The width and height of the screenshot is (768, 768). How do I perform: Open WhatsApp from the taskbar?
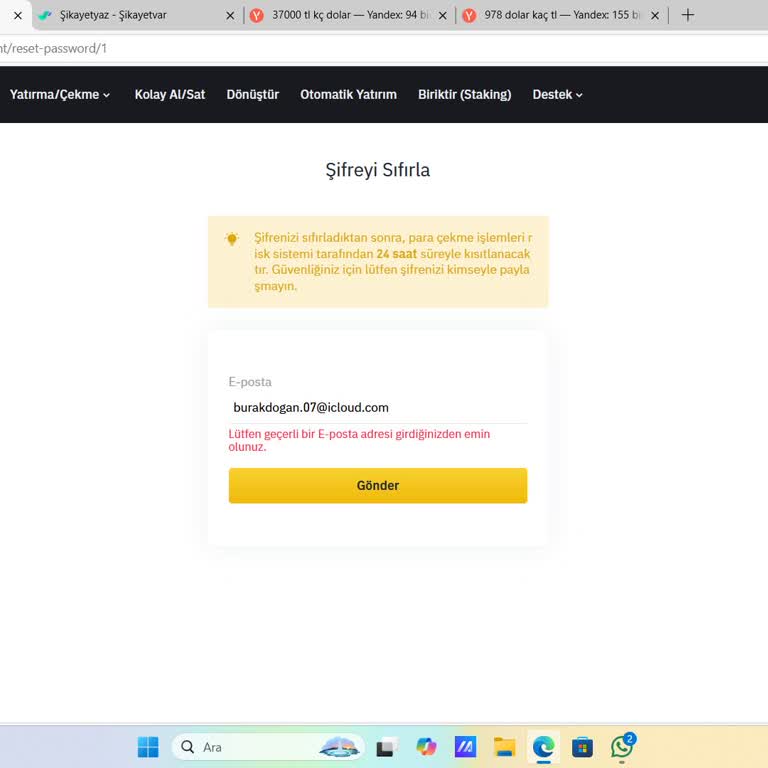pyautogui.click(x=622, y=746)
